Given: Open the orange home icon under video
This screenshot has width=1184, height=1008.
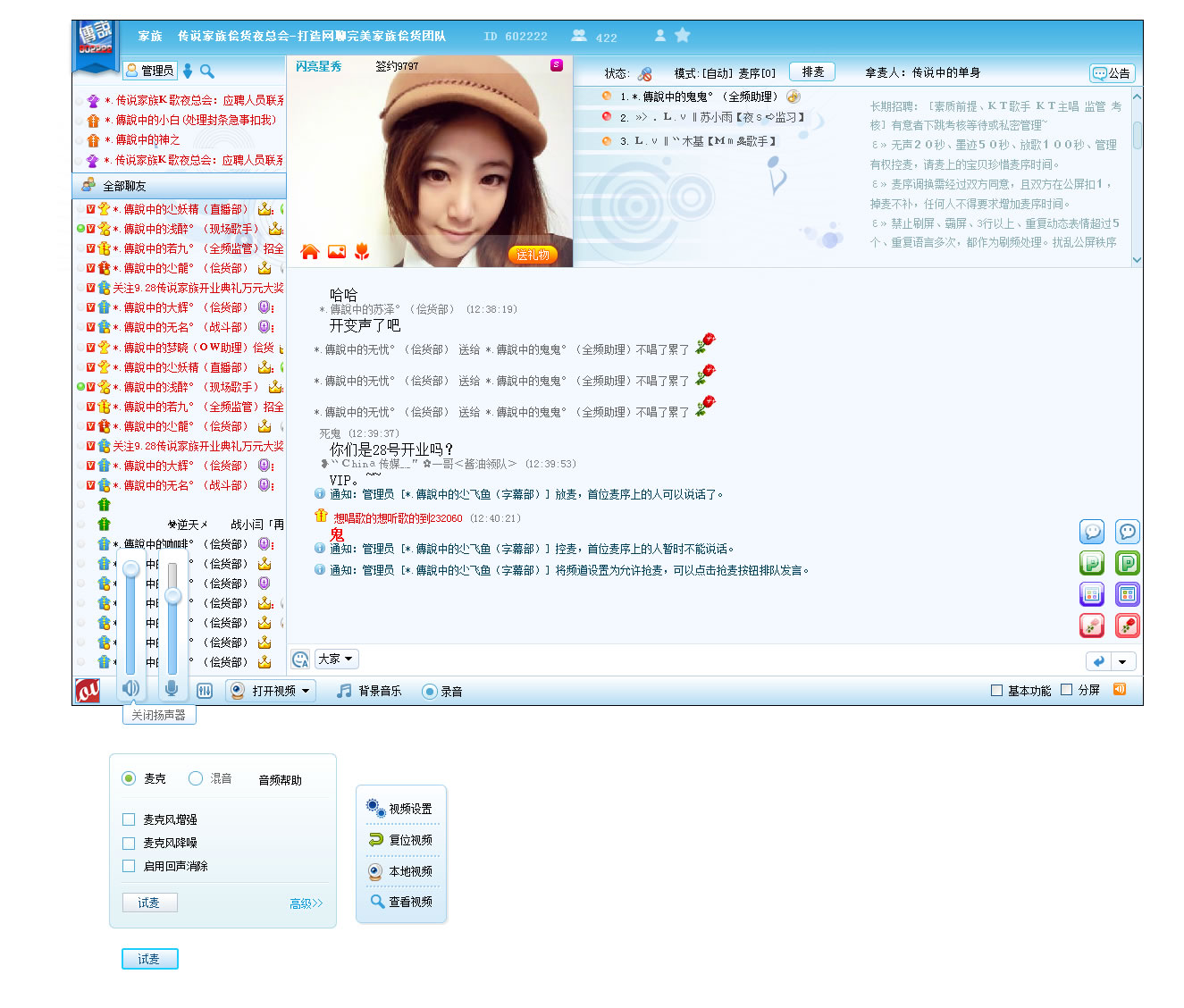Looking at the screenshot, I should click(310, 252).
